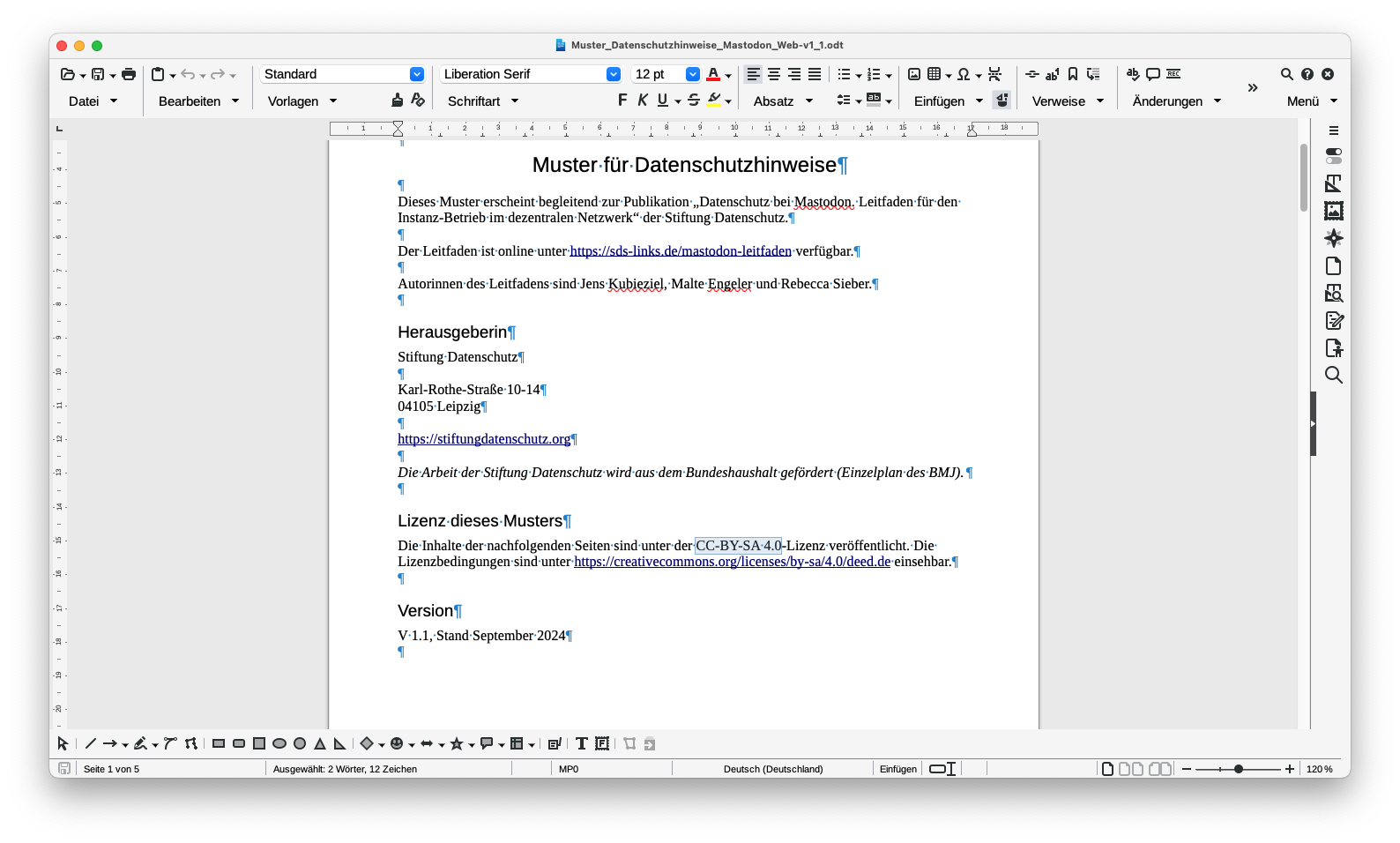The width and height of the screenshot is (1400, 843).
Task: Open the Datei menu
Action: (93, 101)
